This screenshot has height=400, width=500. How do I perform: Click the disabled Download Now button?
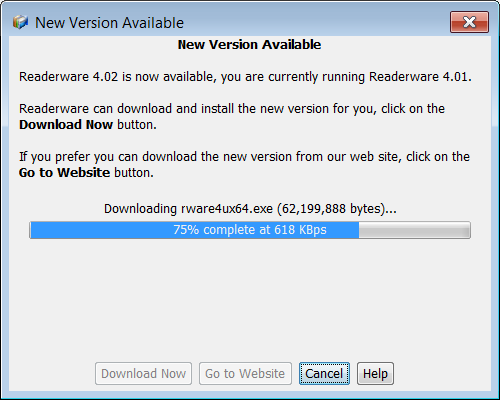tap(143, 374)
